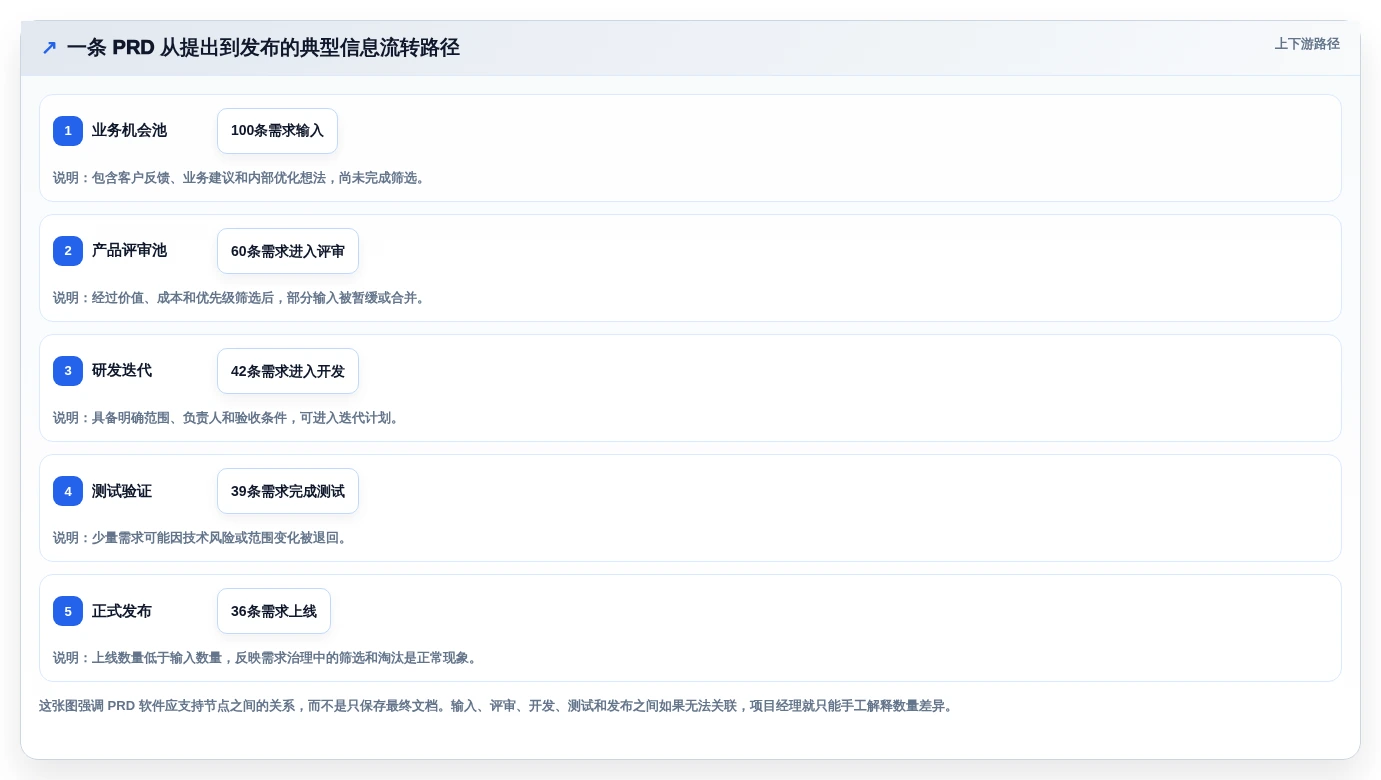The image size is (1381, 780).
Task: Select the 100条需求输入 chip
Action: 277,131
